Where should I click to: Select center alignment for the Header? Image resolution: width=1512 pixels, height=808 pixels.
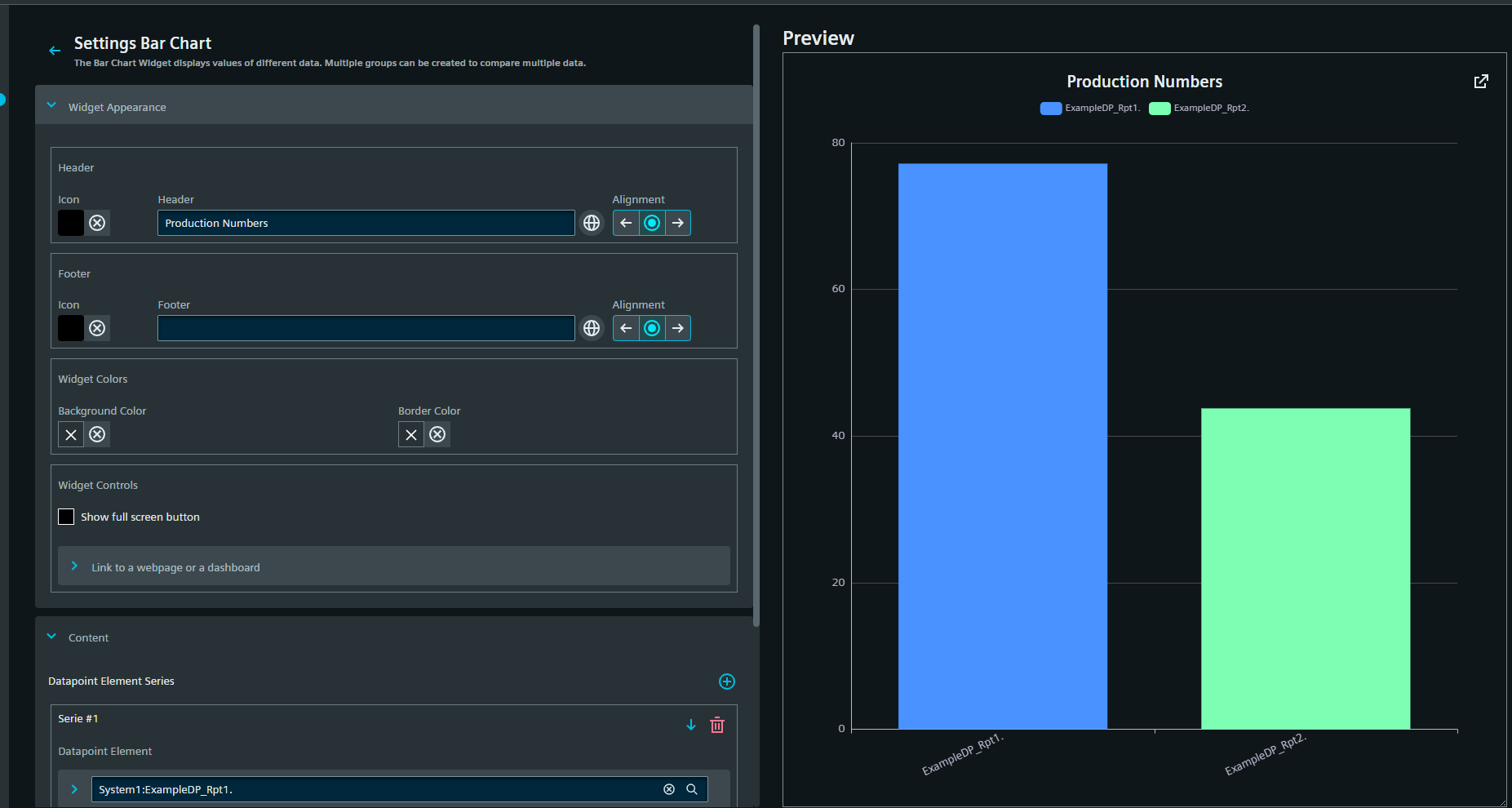(652, 223)
